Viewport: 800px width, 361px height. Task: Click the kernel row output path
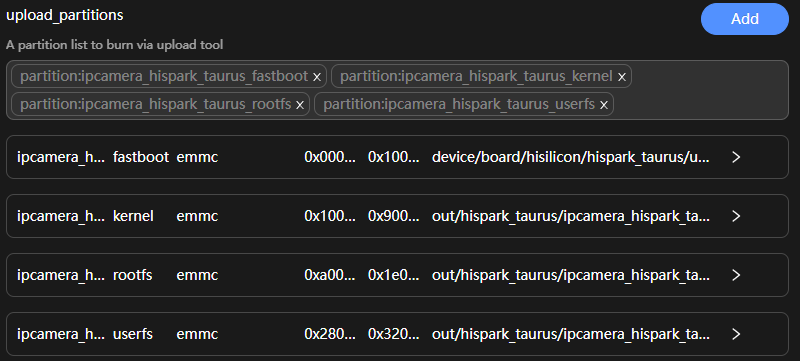coord(571,216)
